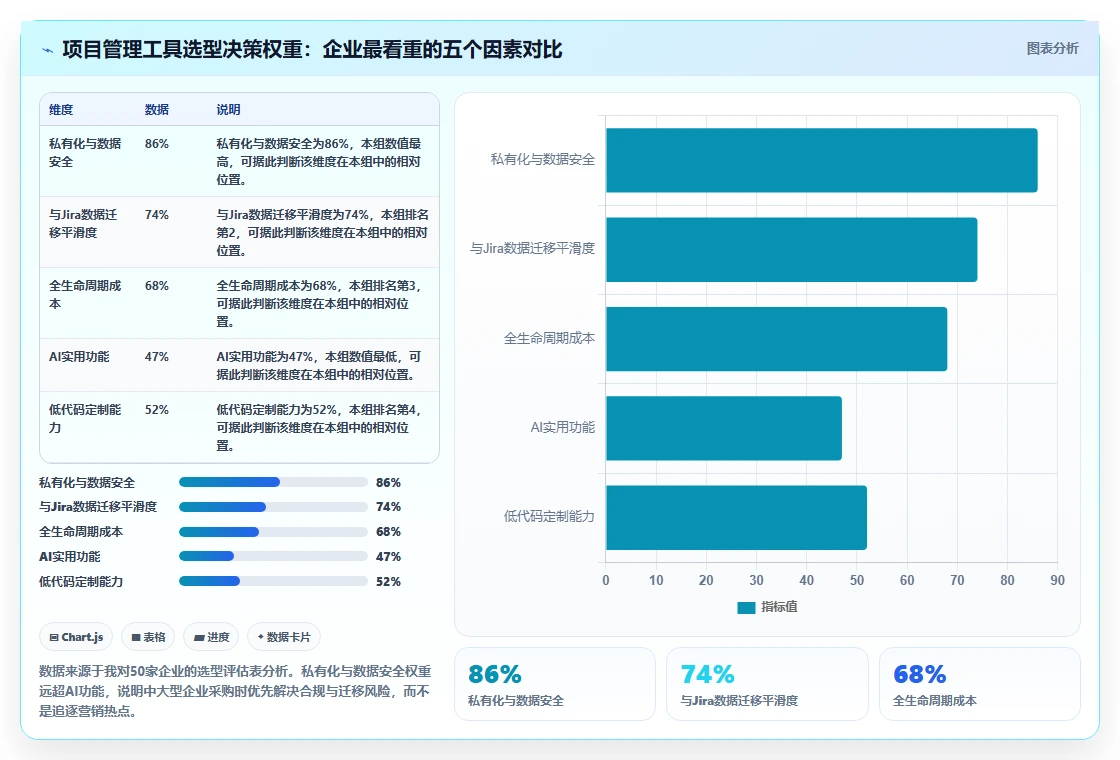Open the 74% 与Jira数据迁移平滑度 stat card
The image size is (1120, 760).
coord(767,684)
